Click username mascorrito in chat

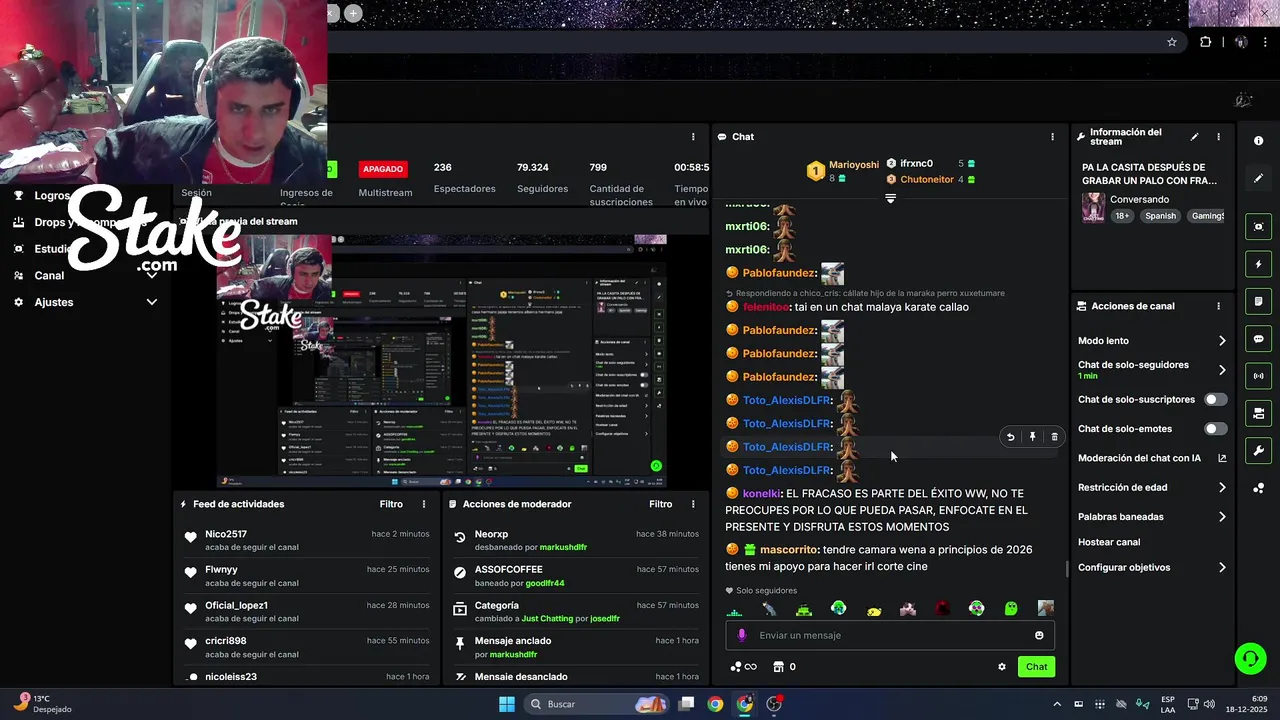coord(789,549)
